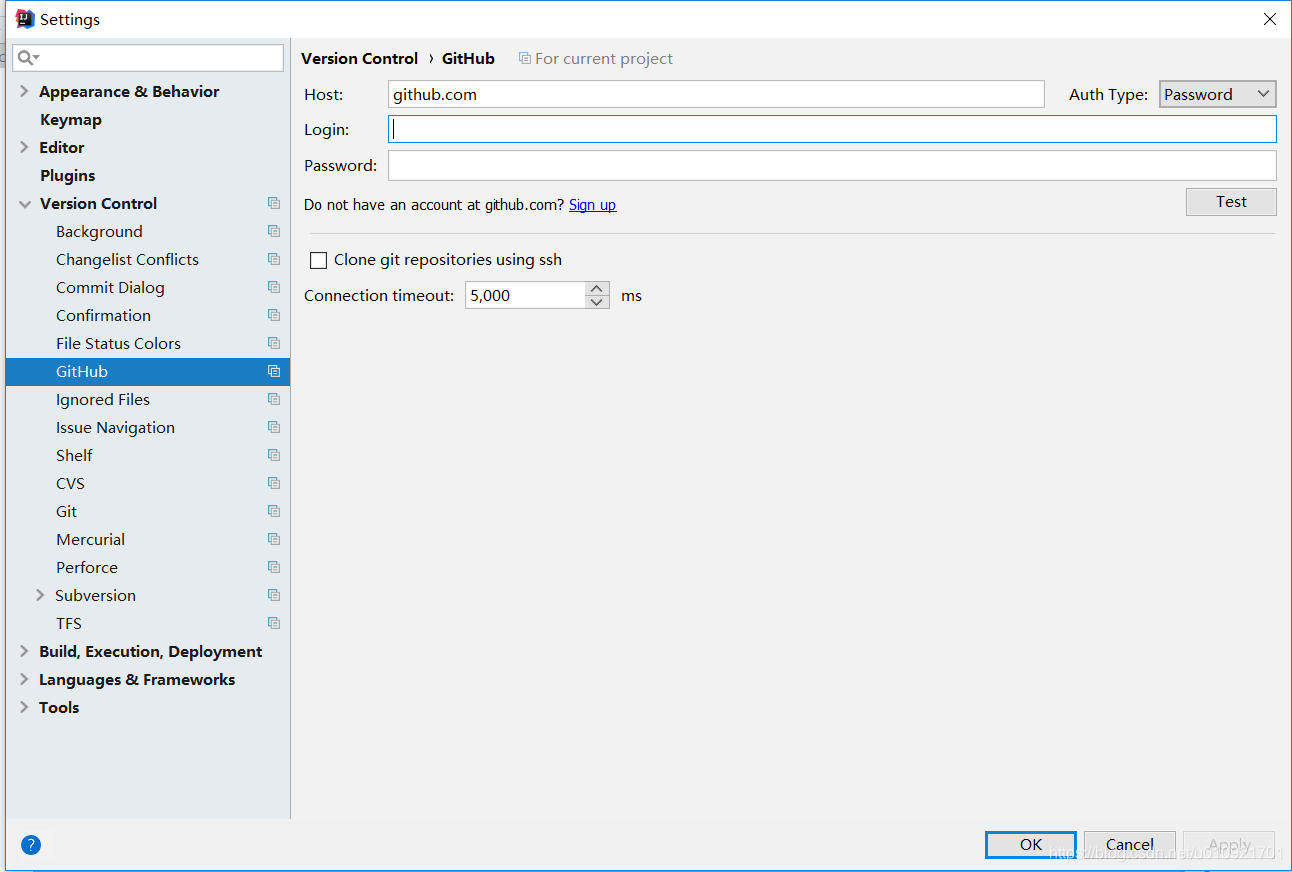Click the Test connection button

coord(1231,202)
